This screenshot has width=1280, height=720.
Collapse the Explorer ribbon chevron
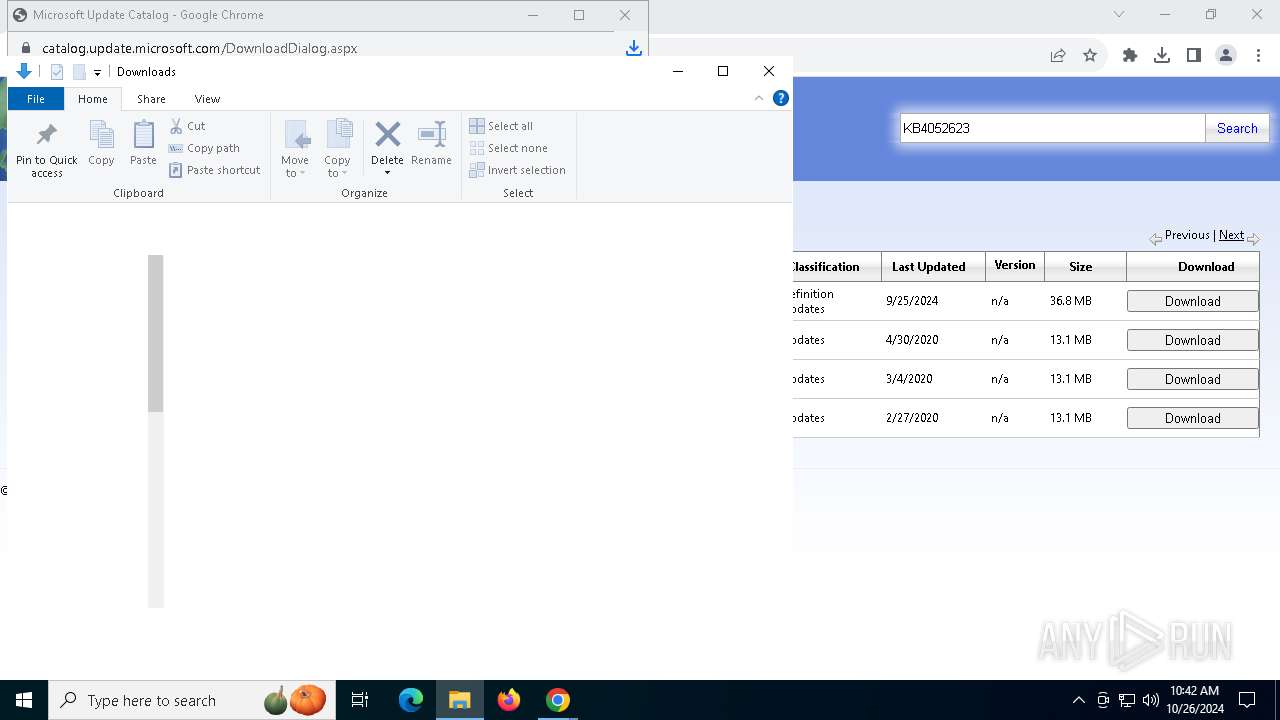[x=759, y=98]
